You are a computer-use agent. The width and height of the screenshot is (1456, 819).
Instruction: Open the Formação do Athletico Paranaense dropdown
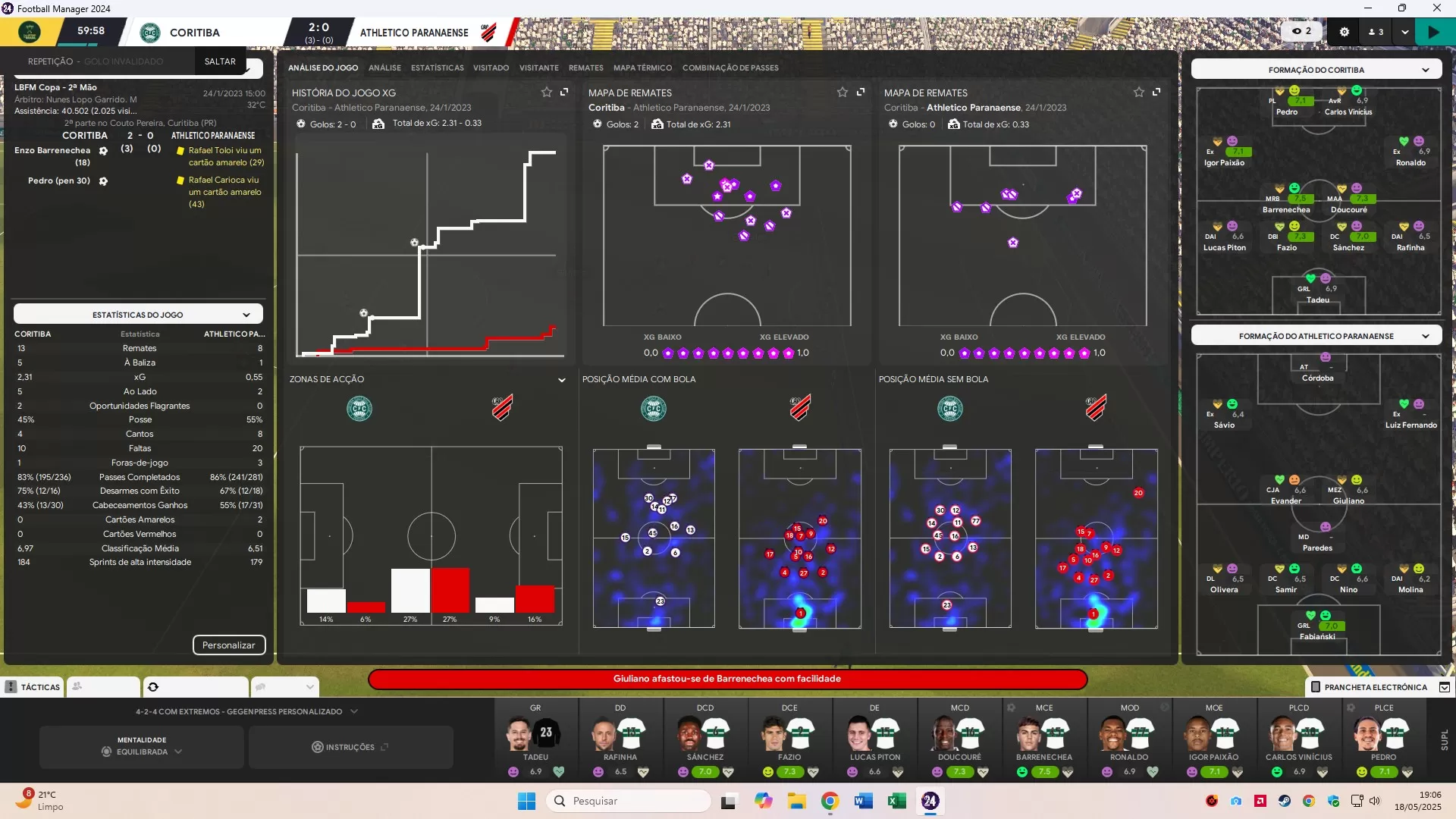pos(1316,336)
